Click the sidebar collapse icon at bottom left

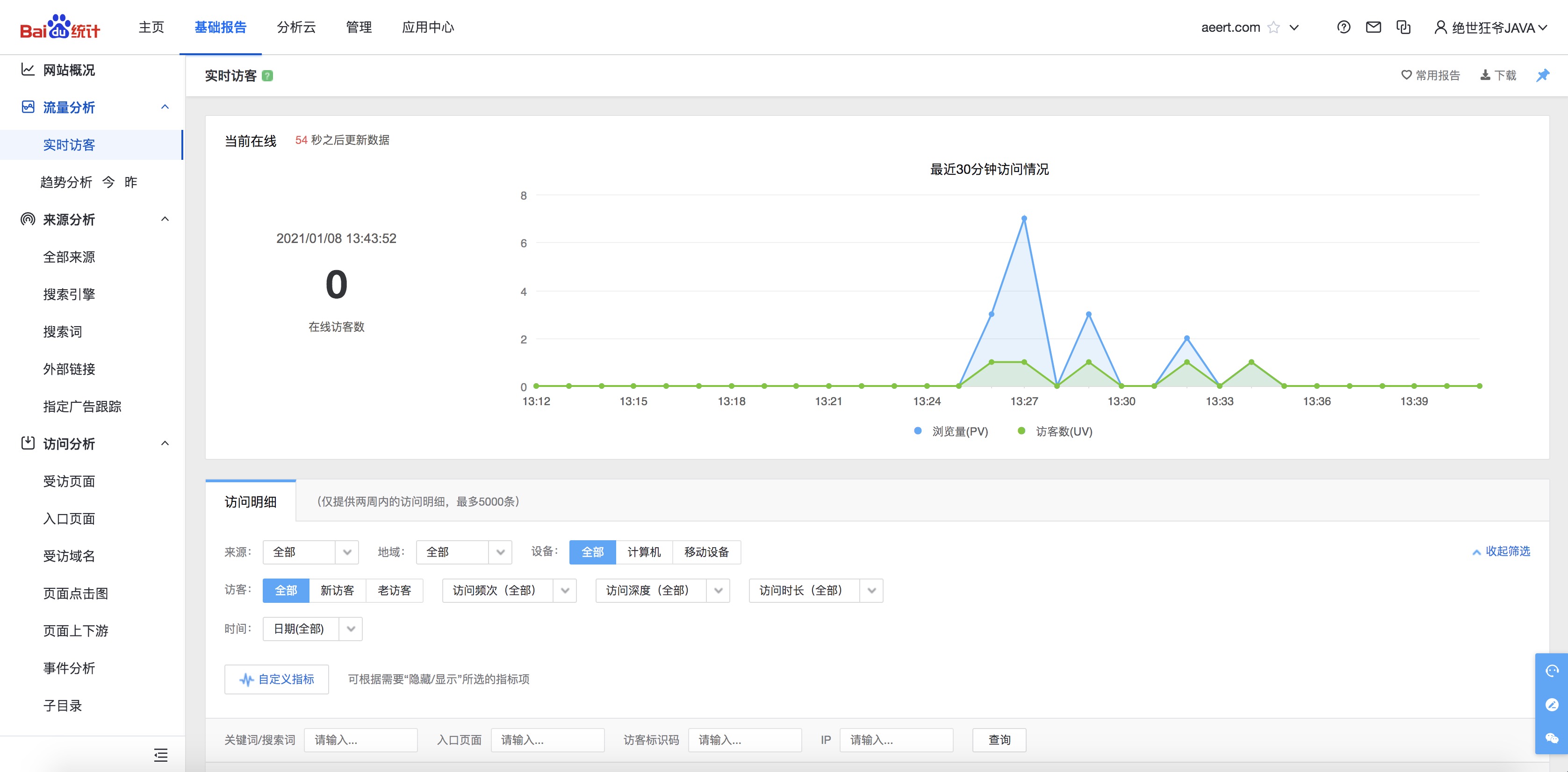tap(161, 755)
